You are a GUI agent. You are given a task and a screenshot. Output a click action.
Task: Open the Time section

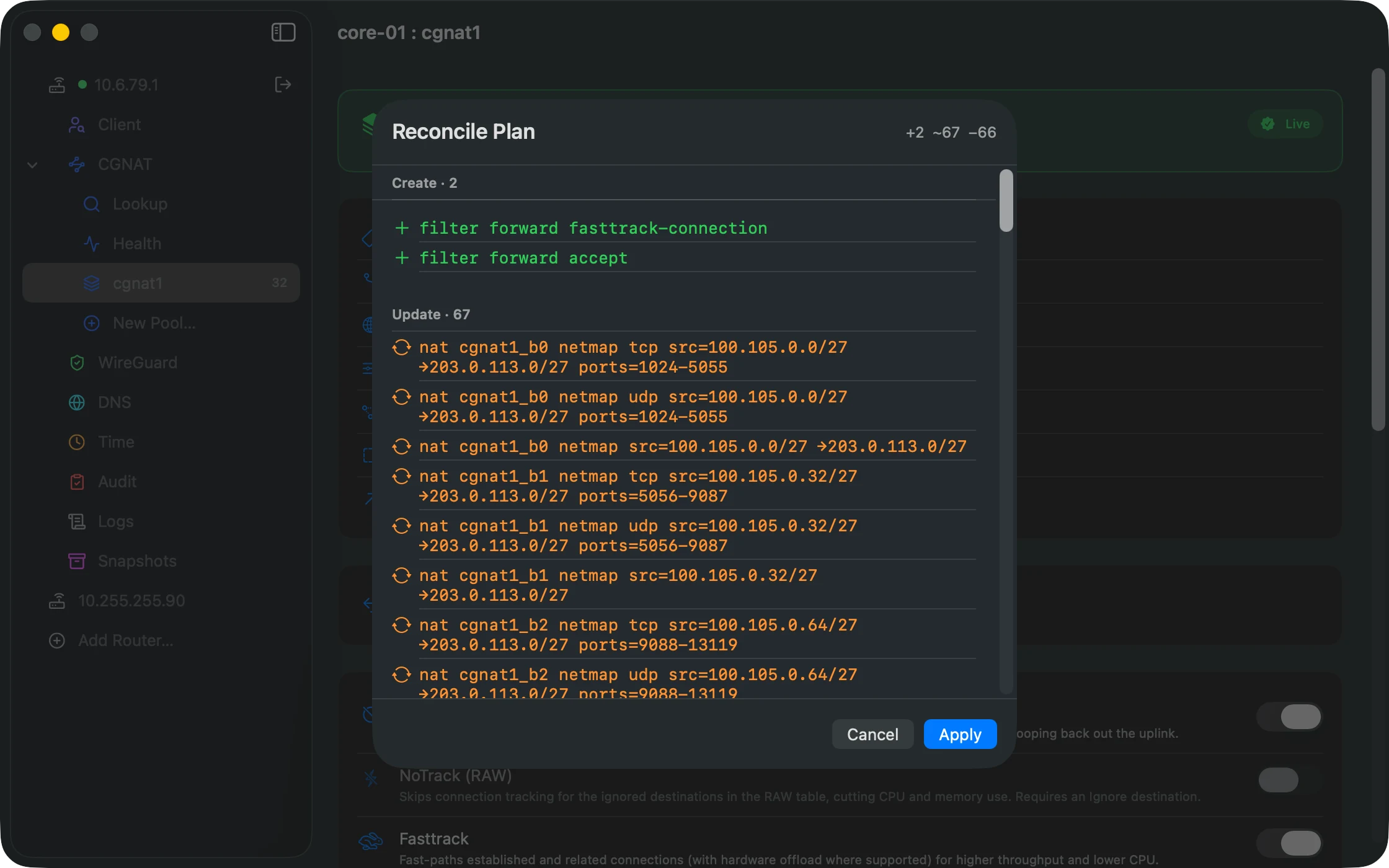(161, 442)
